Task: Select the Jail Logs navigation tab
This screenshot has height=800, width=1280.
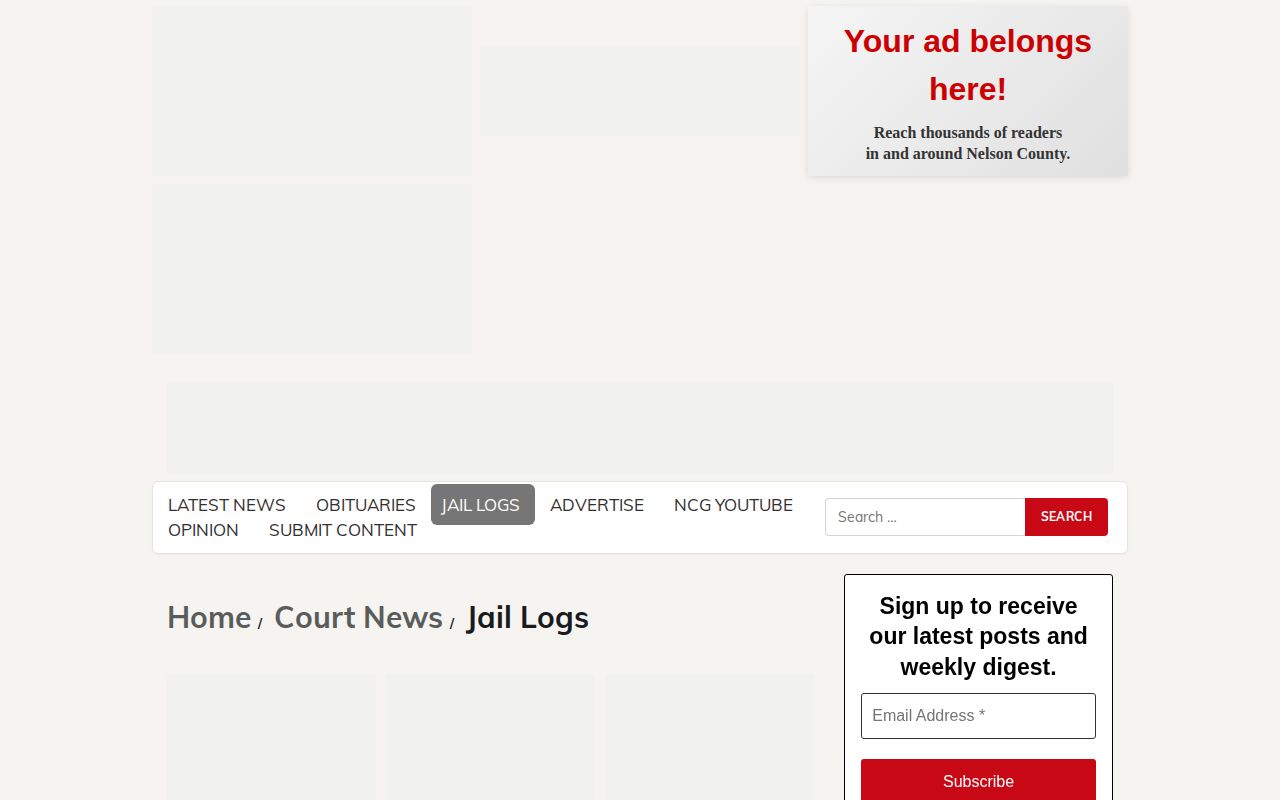Action: tap(482, 505)
